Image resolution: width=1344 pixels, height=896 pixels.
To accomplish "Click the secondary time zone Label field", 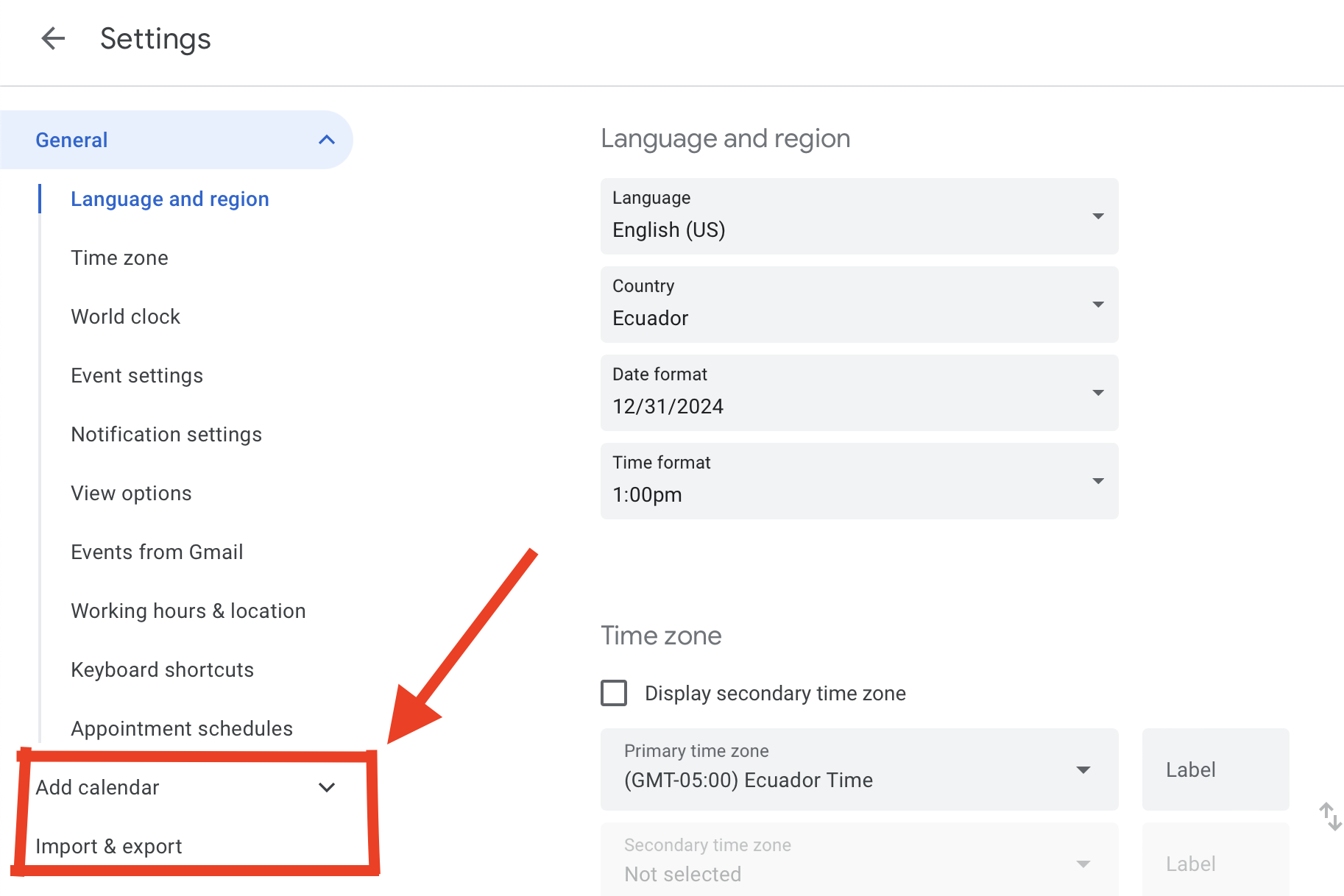I will (1215, 861).
